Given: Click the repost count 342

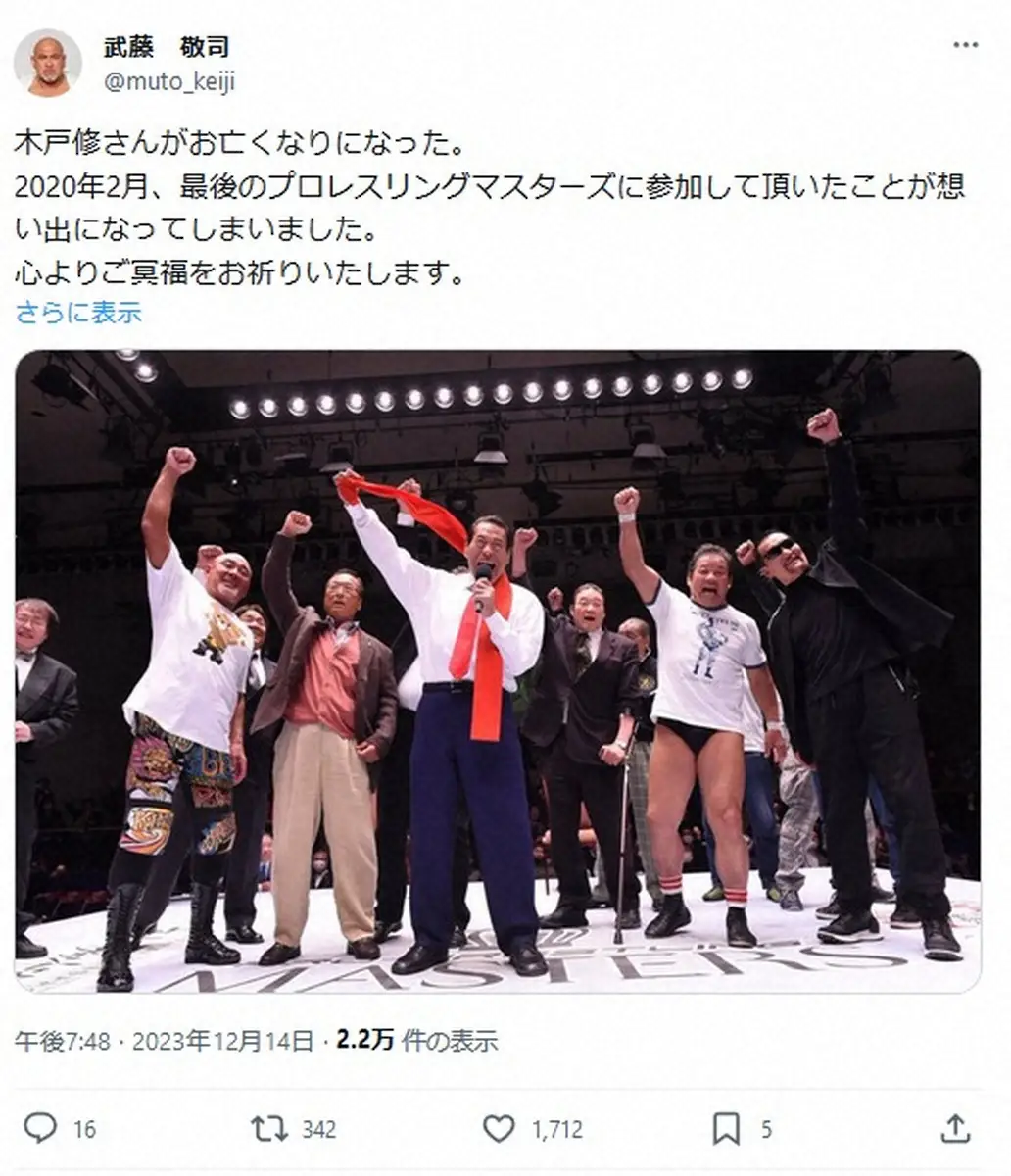Looking at the screenshot, I should [x=318, y=1129].
